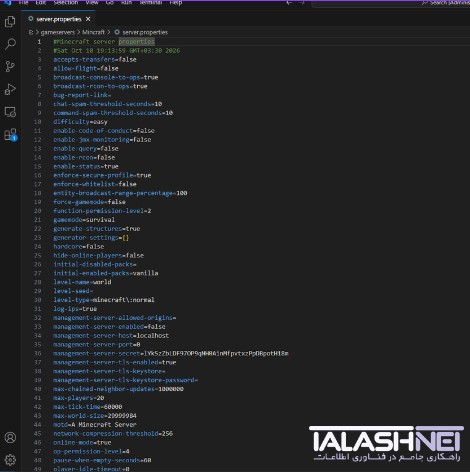This screenshot has height=472, width=470.
Task: Click the line 'force-gamemode=false'
Action: 89,202
